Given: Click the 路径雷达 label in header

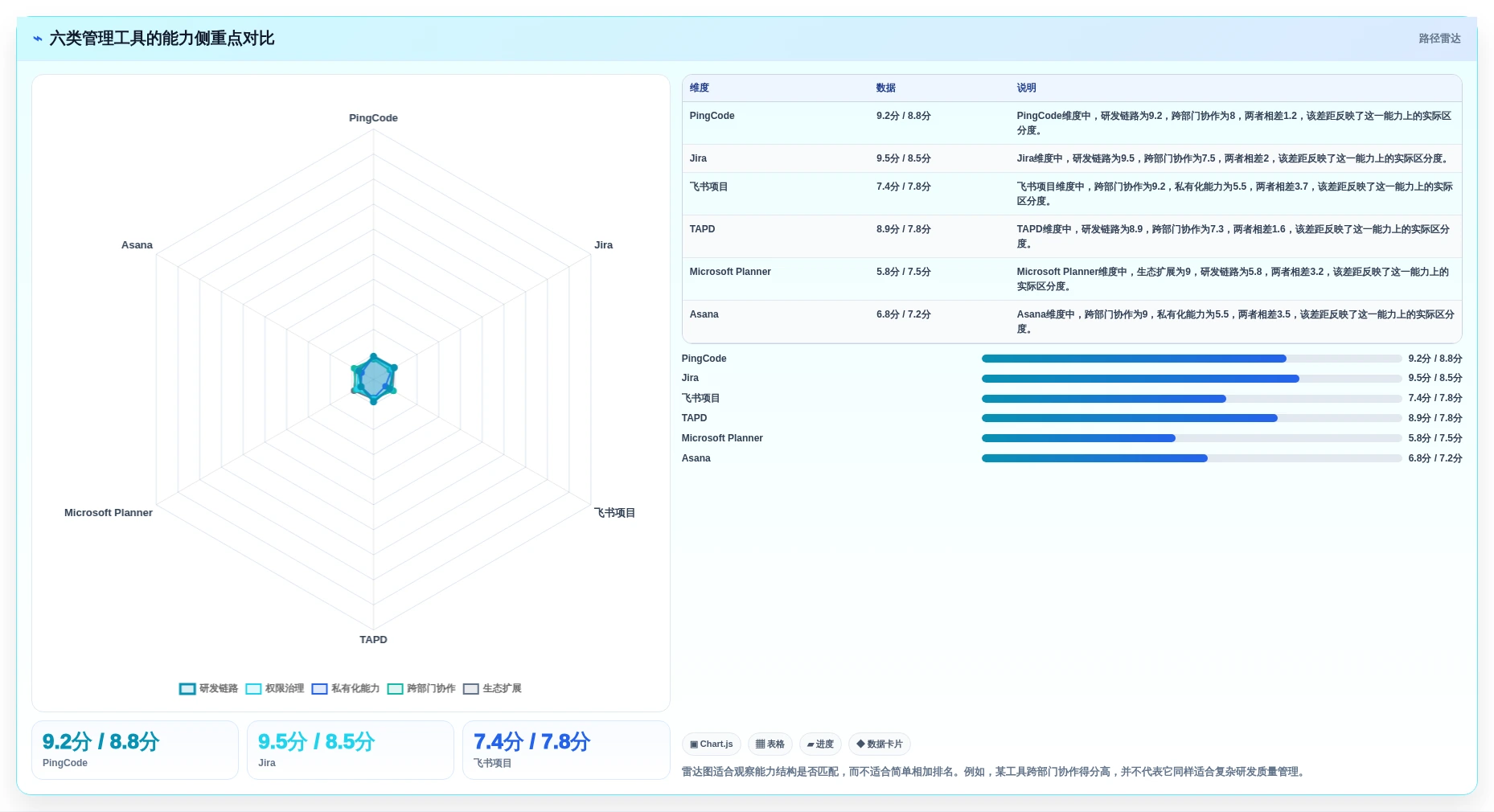Looking at the screenshot, I should click(1439, 39).
